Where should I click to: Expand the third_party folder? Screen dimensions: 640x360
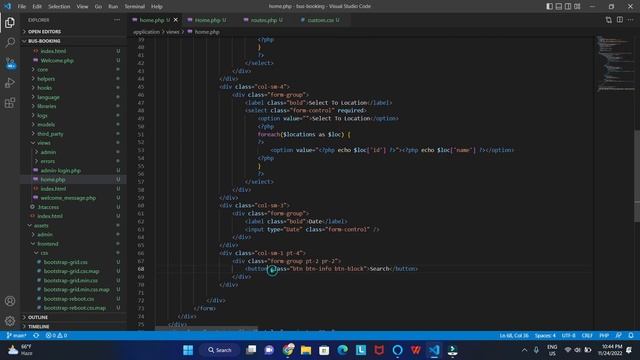[x=50, y=134]
